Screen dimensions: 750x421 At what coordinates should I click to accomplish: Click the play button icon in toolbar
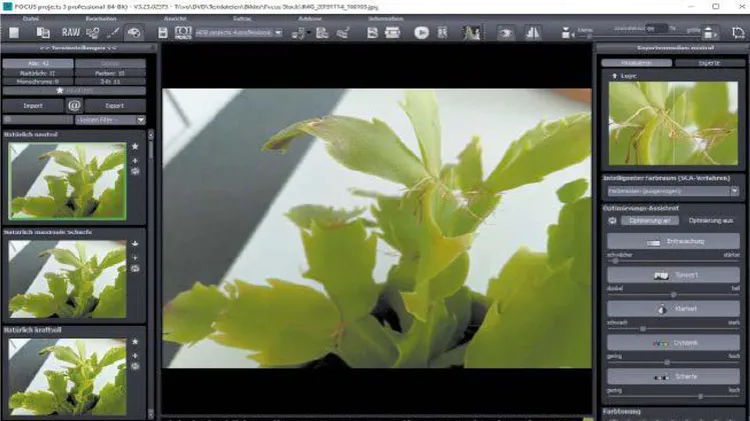[421, 32]
